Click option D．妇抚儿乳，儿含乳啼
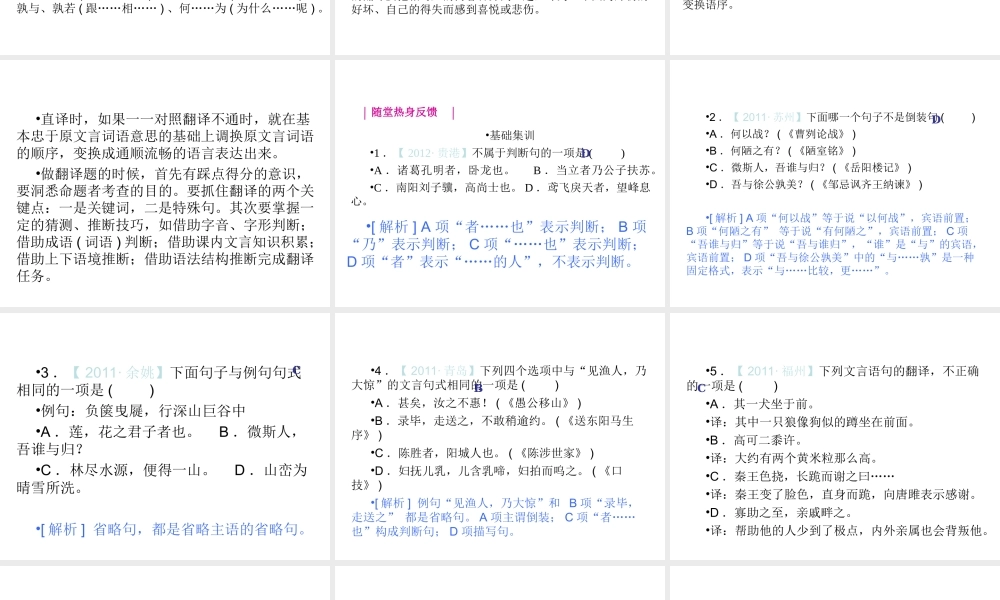This screenshot has width=1000, height=600. tap(487, 478)
